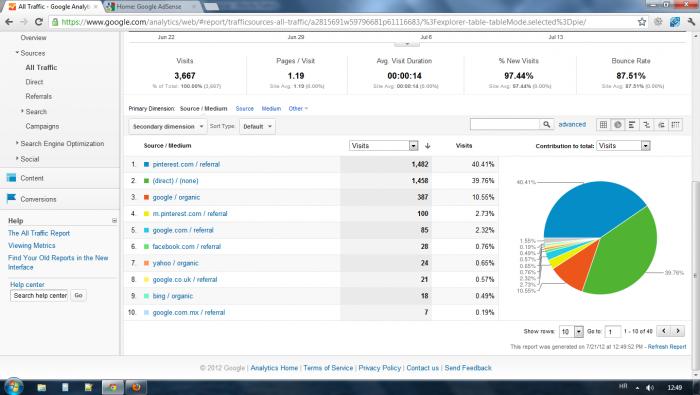This screenshot has width=700, height=395.
Task: Switch to the pivot table view icon
Action: [675, 125]
